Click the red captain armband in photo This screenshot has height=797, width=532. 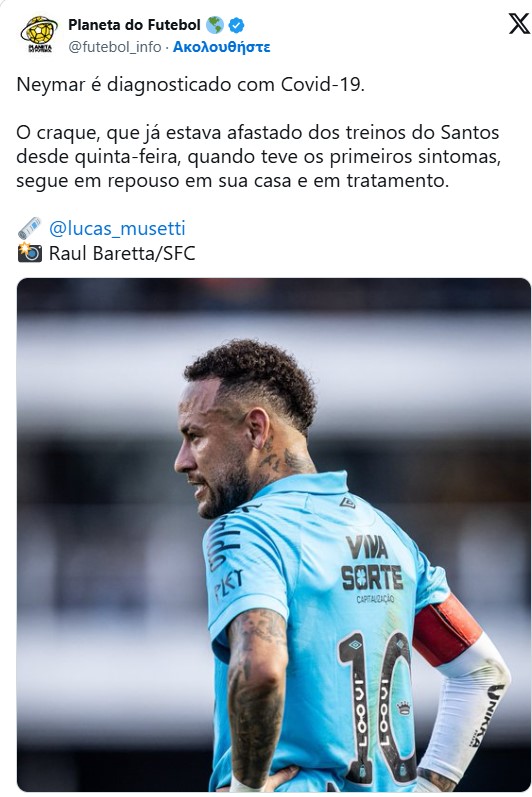(445, 630)
